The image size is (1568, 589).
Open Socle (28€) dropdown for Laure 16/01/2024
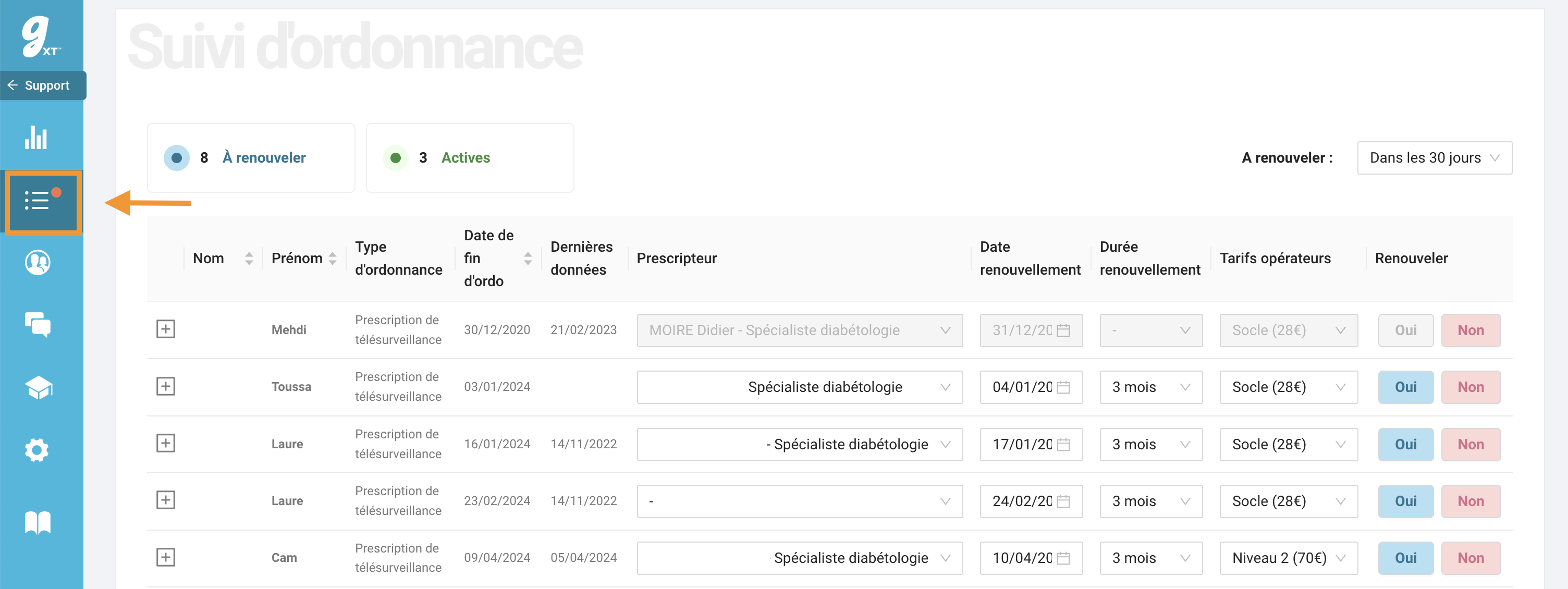pyautogui.click(x=1289, y=445)
